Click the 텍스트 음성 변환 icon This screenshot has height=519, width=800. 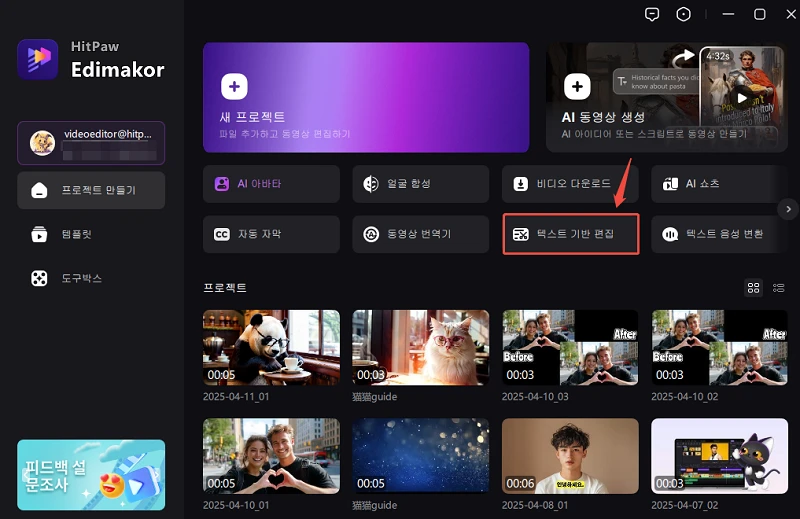pyautogui.click(x=670, y=234)
